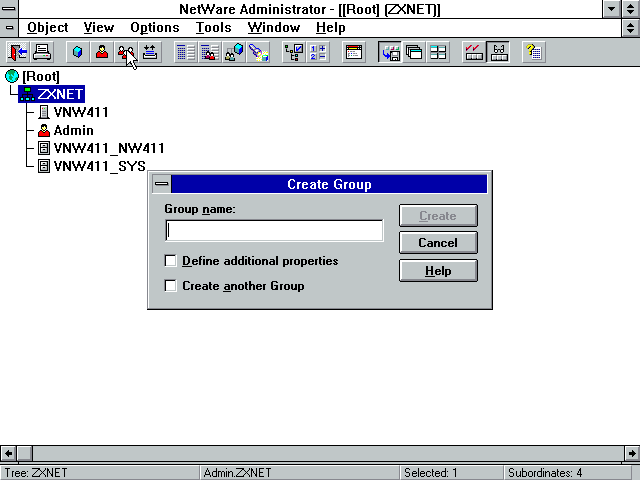The image size is (640, 480).
Task: Select the VNW411 server label
Action: pos(81,112)
